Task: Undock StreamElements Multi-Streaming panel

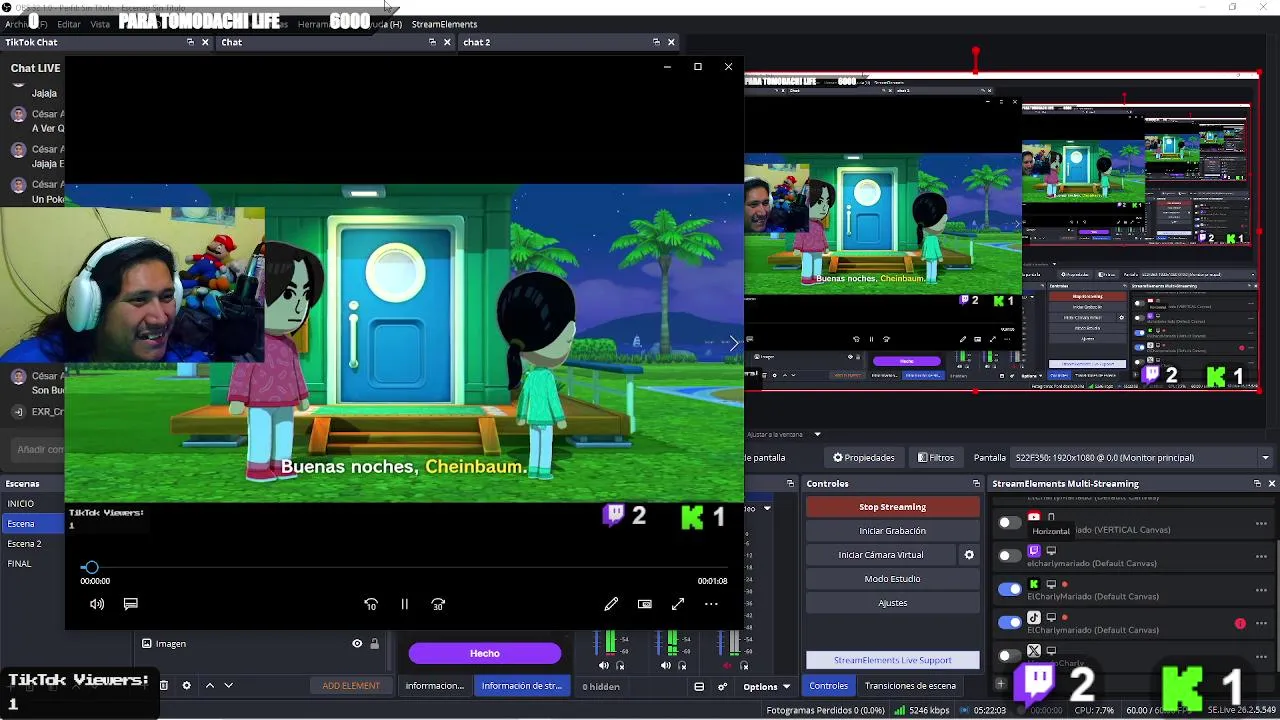Action: [x=1257, y=484]
